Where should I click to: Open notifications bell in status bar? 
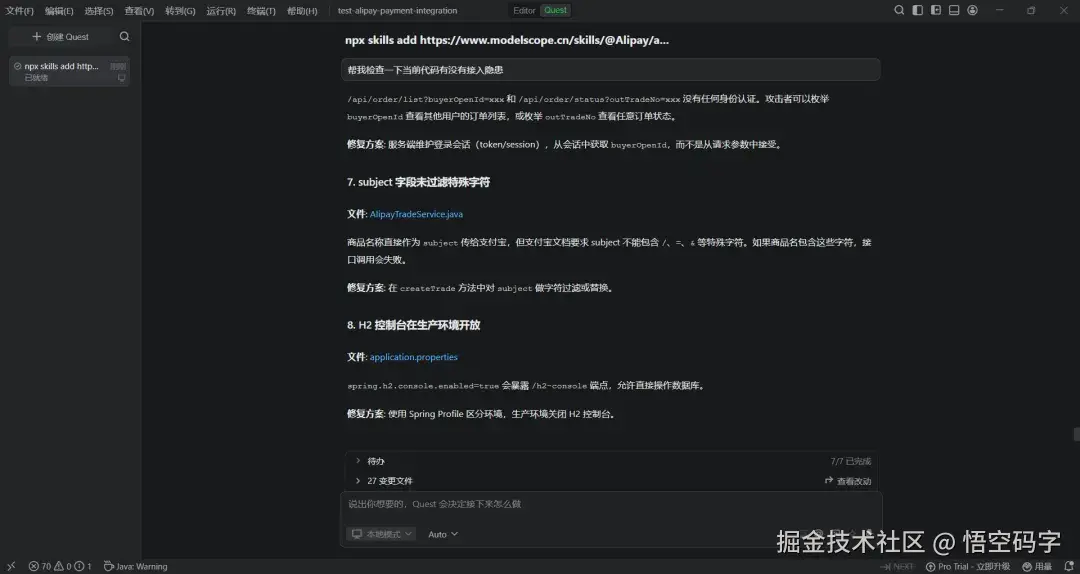pos(1068,566)
